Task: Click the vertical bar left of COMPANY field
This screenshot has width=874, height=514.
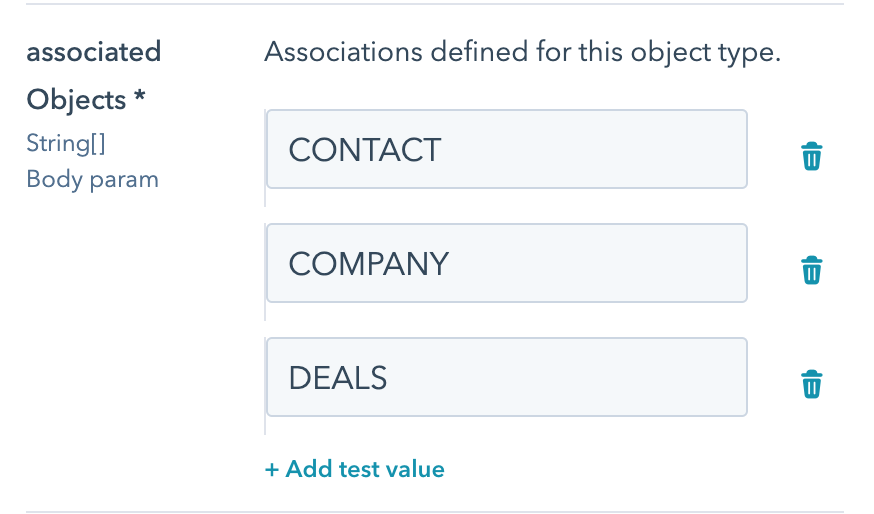Action: pyautogui.click(x=265, y=273)
